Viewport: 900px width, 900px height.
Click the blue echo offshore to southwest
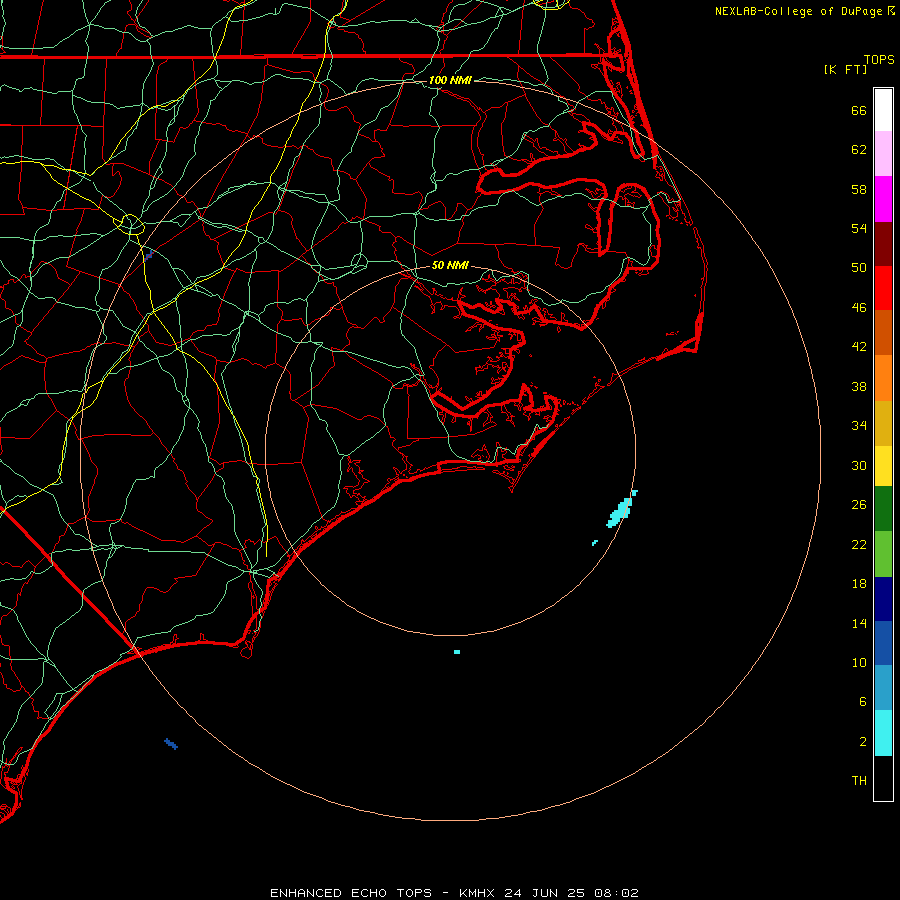point(171,744)
